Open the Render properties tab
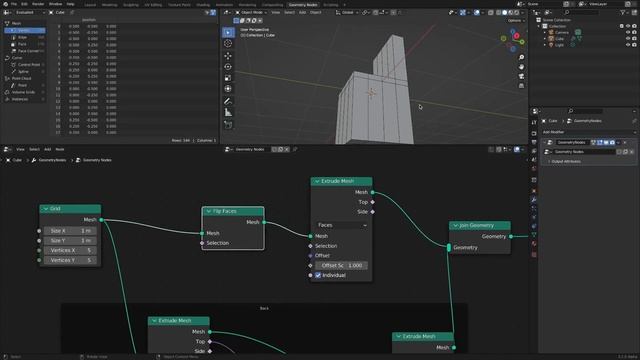 [534, 133]
